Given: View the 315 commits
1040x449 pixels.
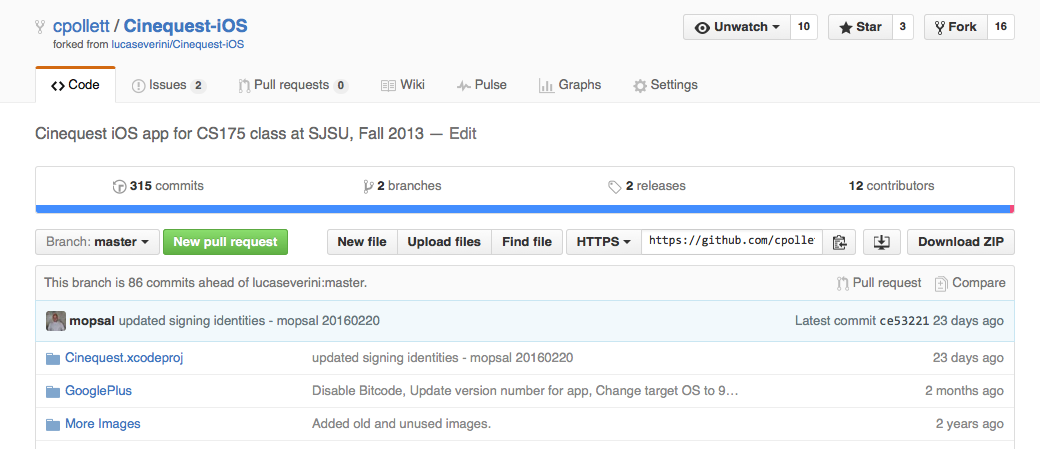Looking at the screenshot, I should click(159, 186).
